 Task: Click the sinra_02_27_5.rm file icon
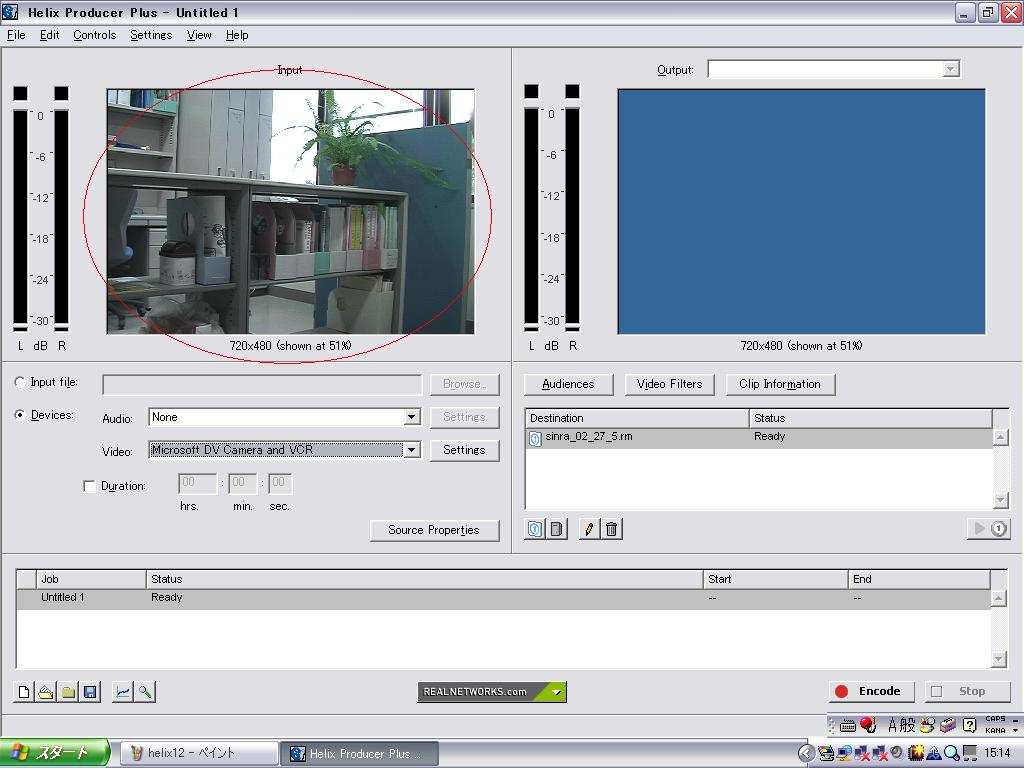pyautogui.click(x=535, y=438)
